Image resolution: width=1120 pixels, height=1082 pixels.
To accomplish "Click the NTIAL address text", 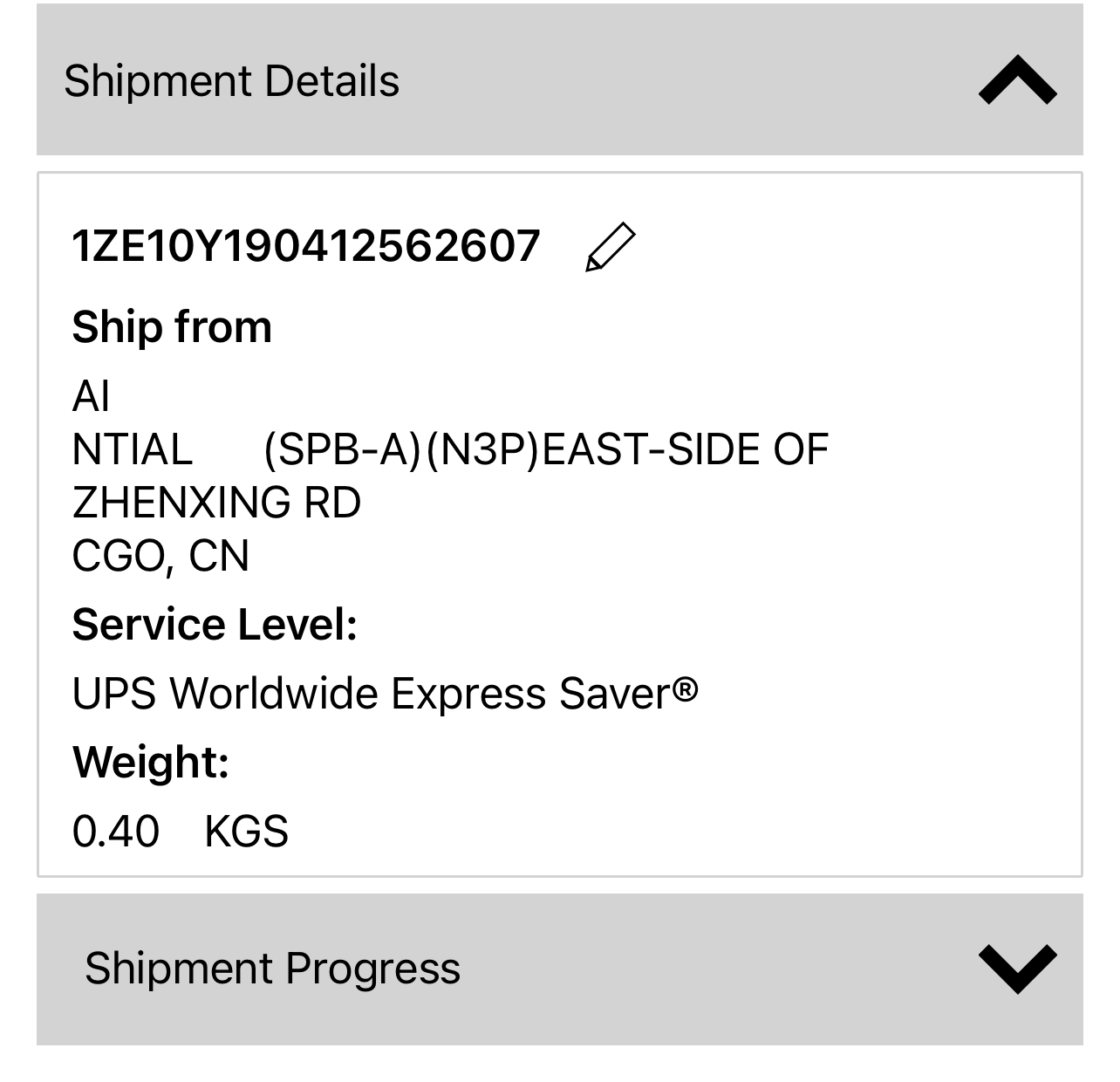I will pos(132,450).
